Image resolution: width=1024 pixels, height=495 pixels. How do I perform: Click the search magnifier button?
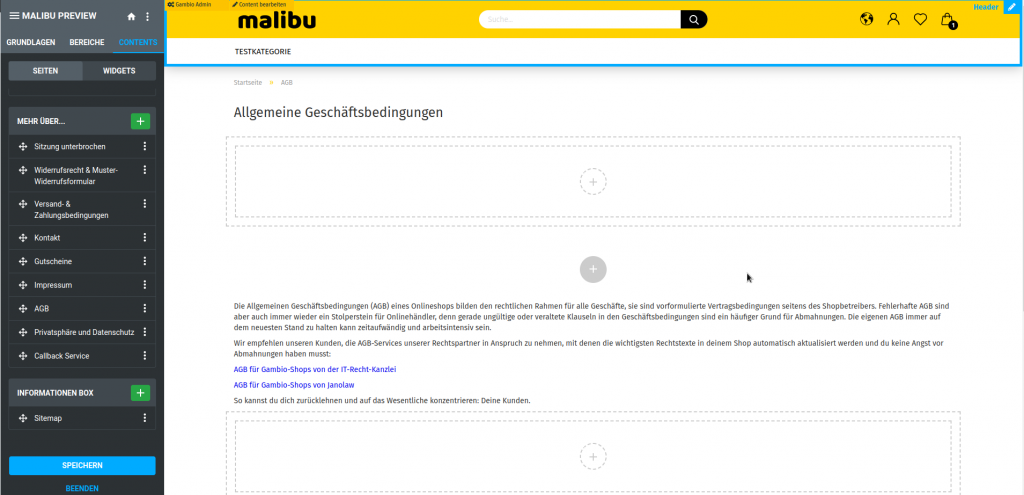pos(693,19)
